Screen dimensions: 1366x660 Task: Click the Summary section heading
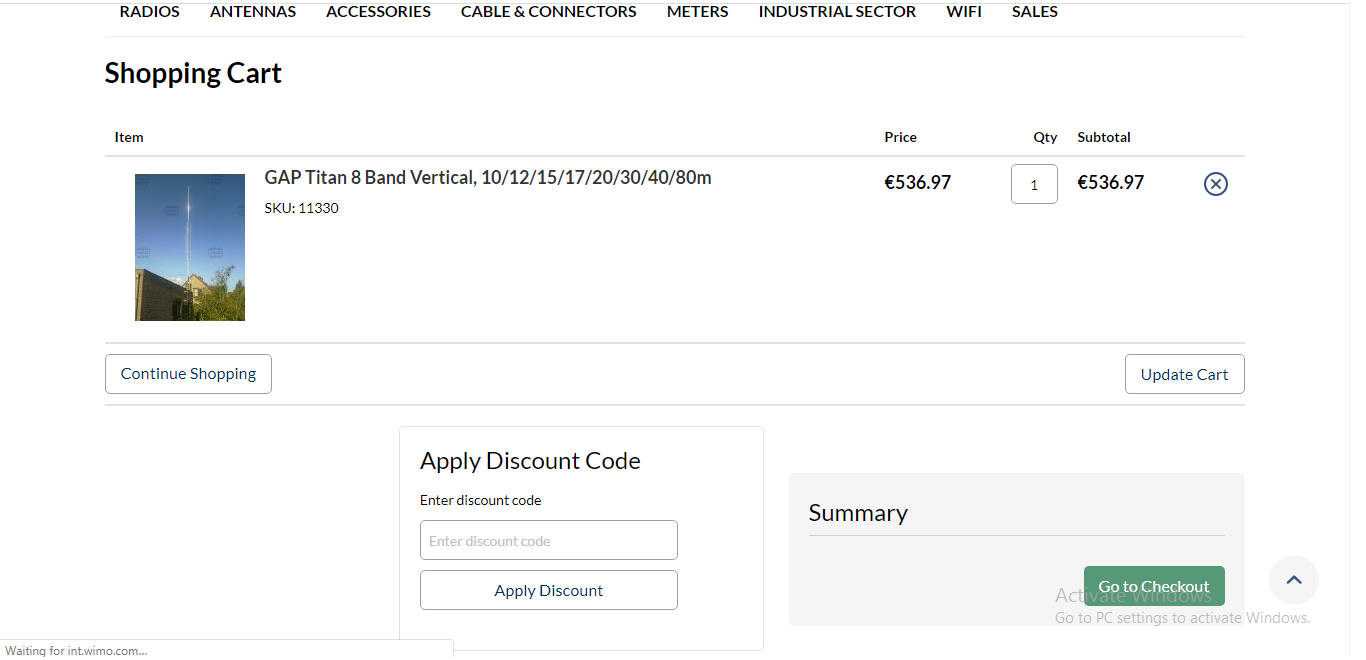858,513
